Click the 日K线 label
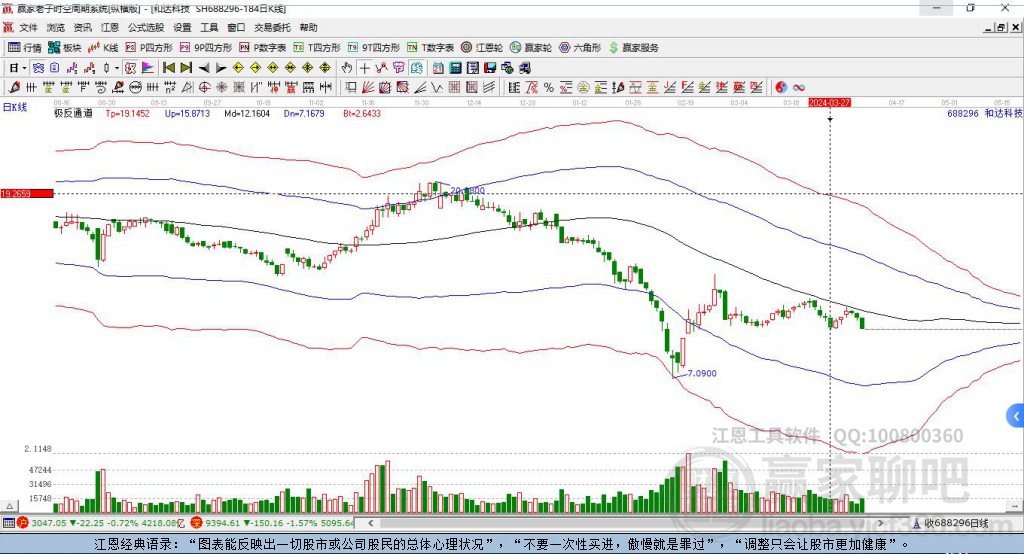This screenshot has height=554, width=1024. pyautogui.click(x=15, y=107)
